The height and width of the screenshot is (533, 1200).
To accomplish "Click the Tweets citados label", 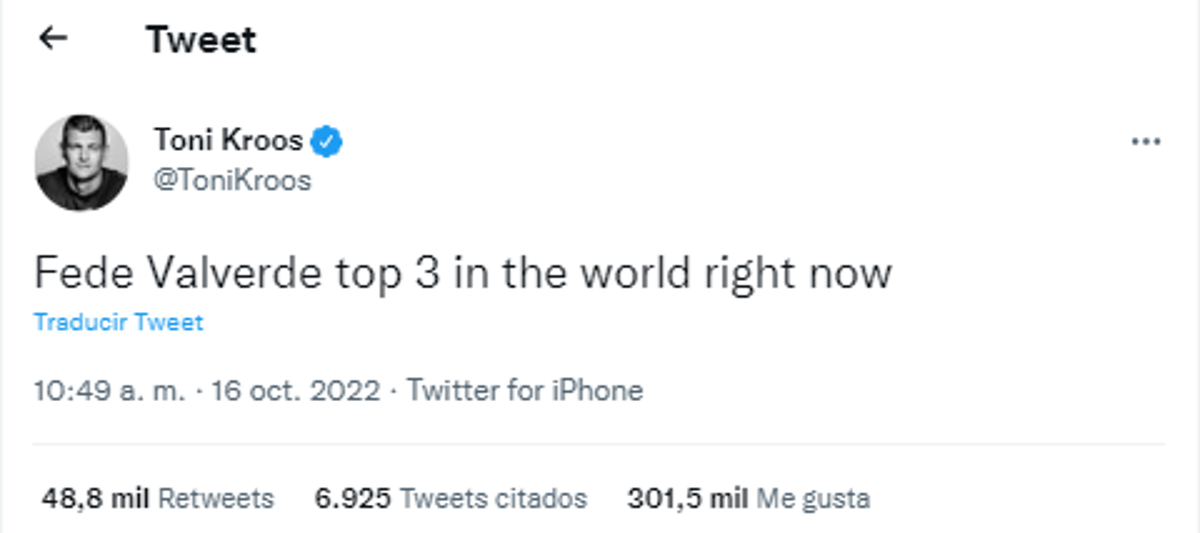I will click(x=493, y=498).
